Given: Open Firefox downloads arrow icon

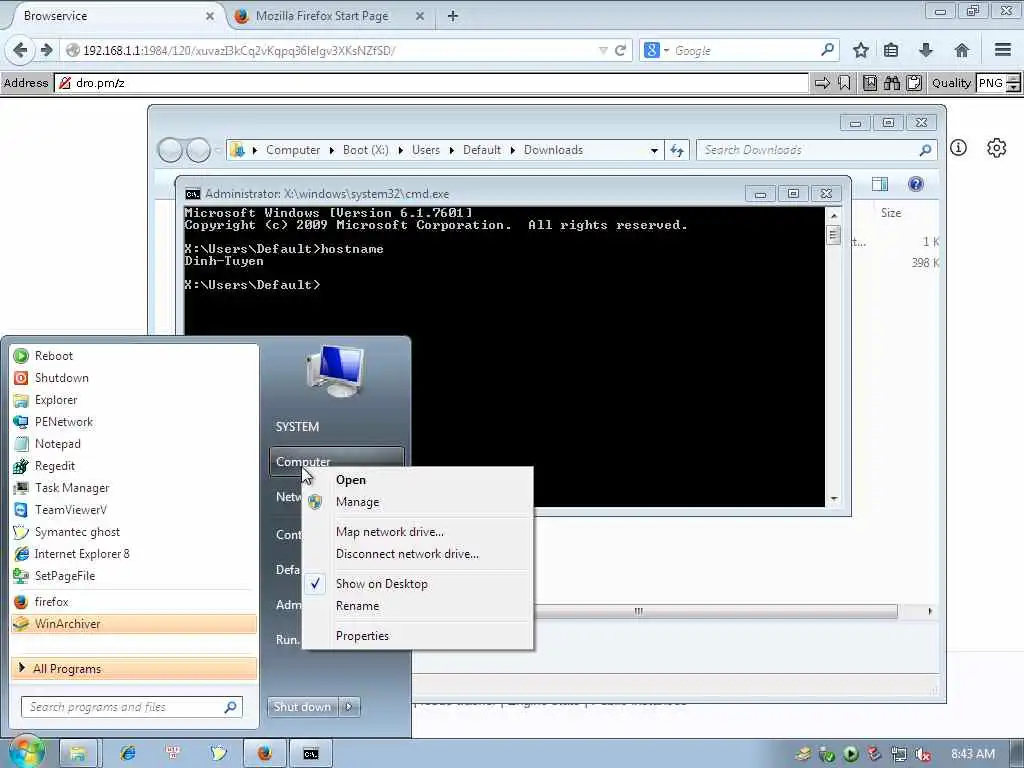Looking at the screenshot, I should pos(926,50).
